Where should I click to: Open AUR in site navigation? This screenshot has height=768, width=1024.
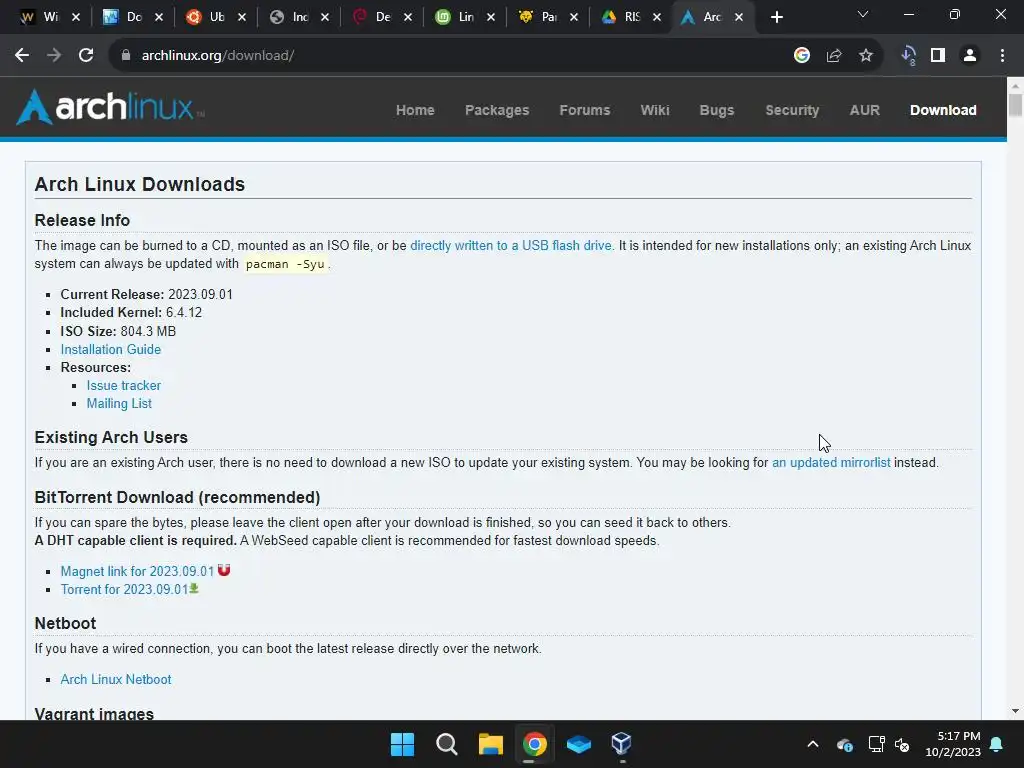(x=865, y=110)
